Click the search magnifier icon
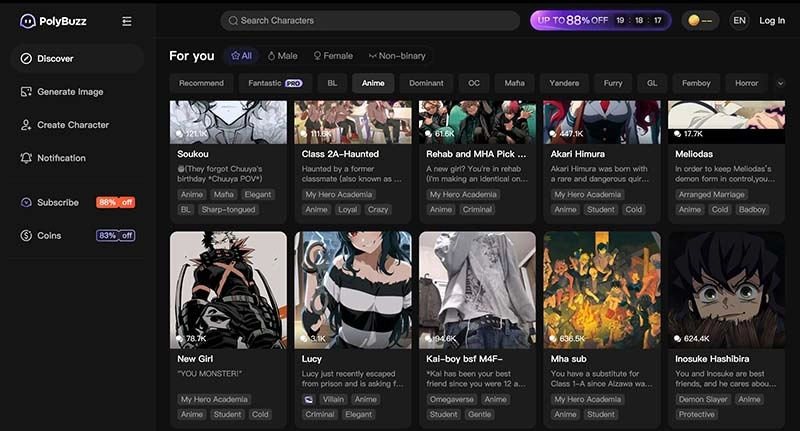 (x=233, y=21)
